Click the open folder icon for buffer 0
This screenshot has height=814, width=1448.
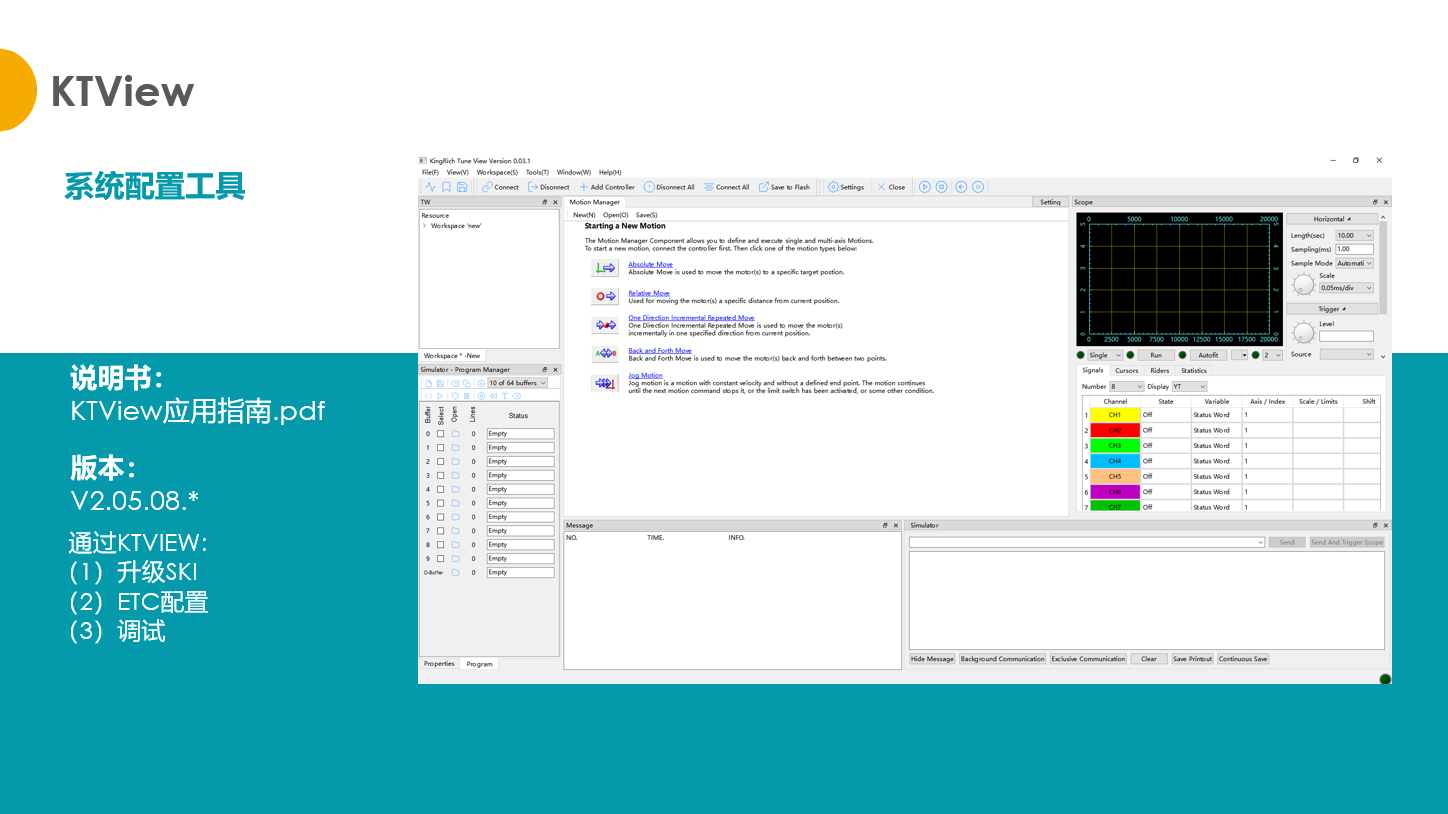coord(455,434)
